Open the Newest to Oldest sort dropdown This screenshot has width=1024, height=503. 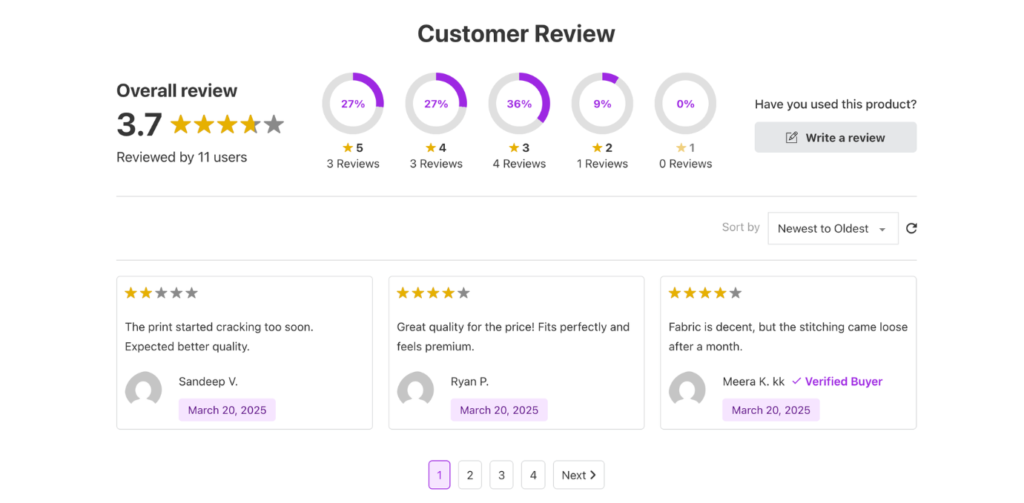point(832,228)
